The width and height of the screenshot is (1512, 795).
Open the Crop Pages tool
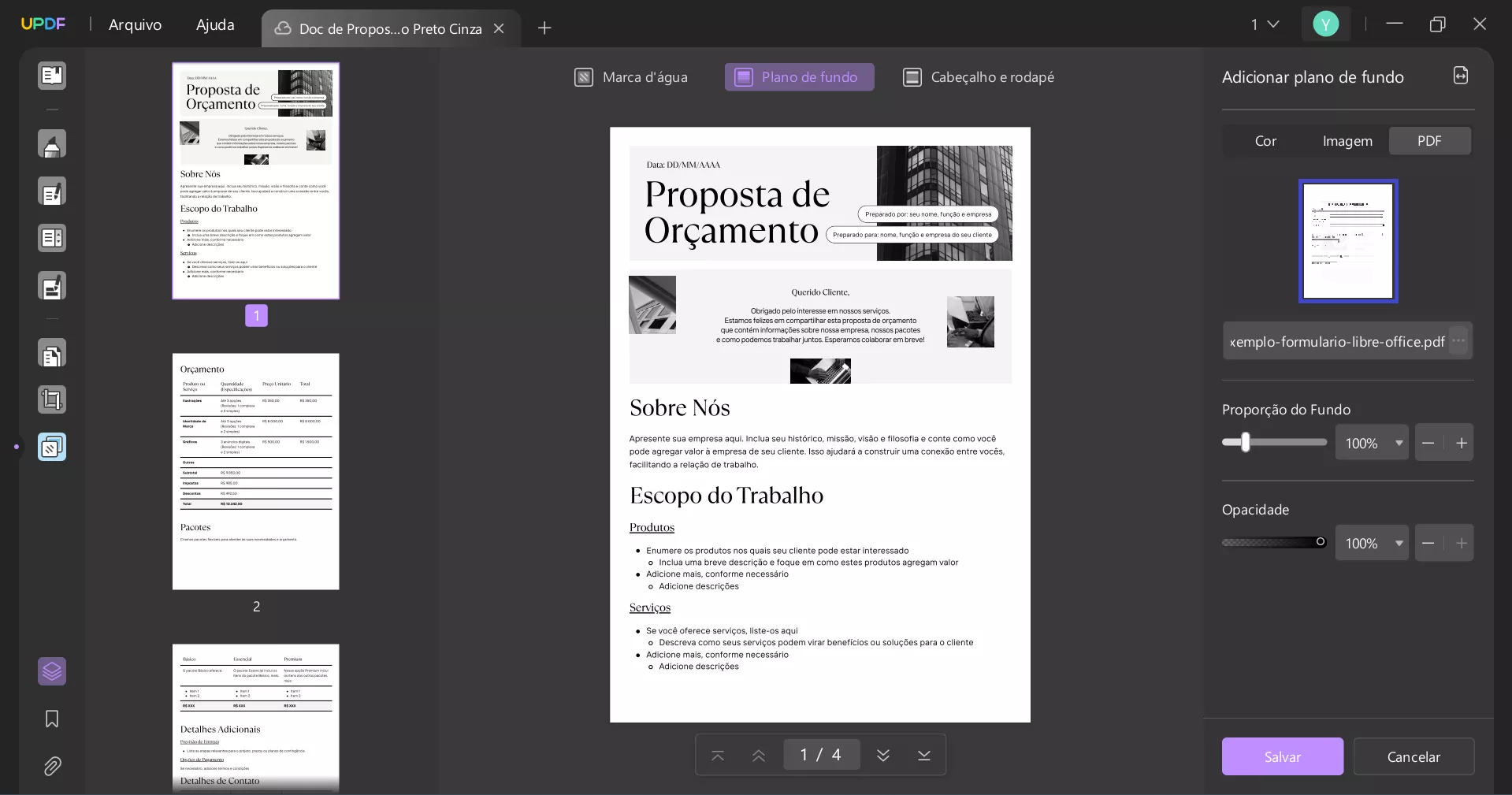(x=52, y=399)
